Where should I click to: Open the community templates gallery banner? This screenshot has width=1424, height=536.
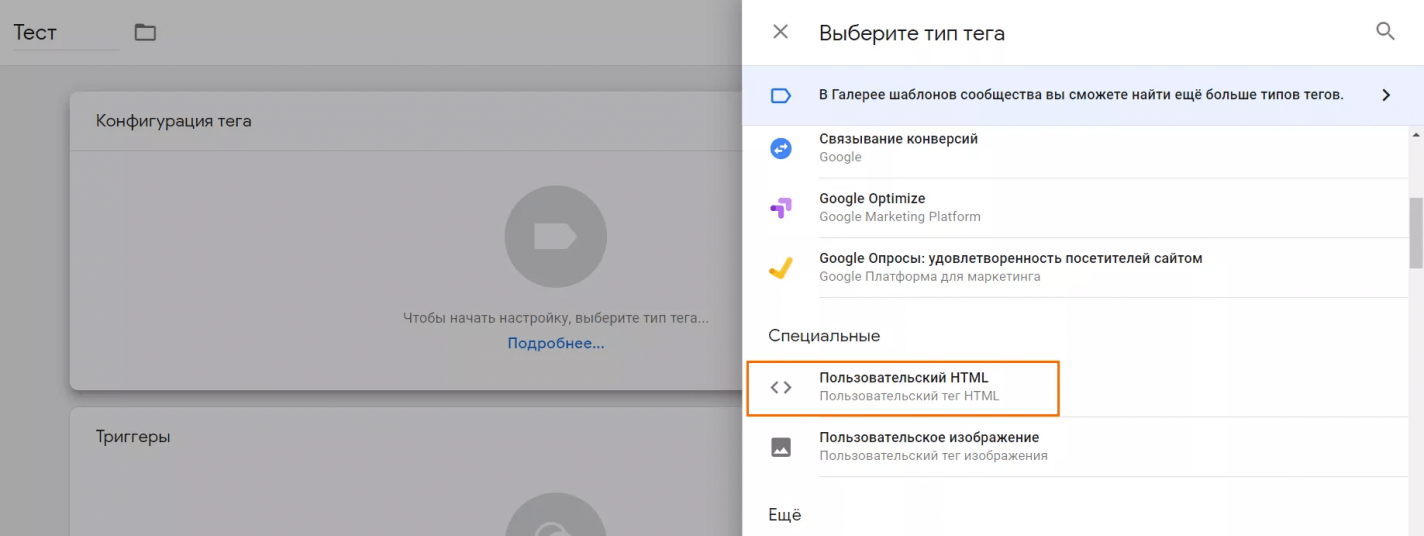click(1083, 95)
